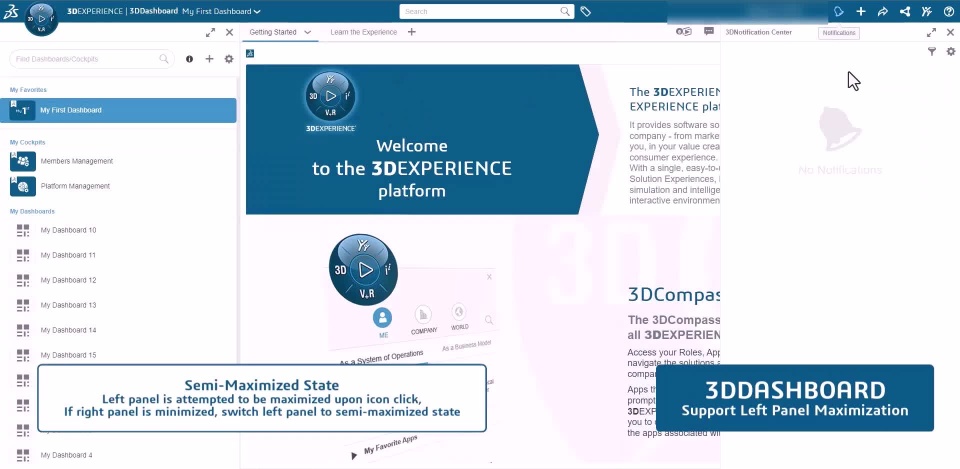Open the tag icon next to search
This screenshot has height=469, width=960.
click(x=585, y=11)
